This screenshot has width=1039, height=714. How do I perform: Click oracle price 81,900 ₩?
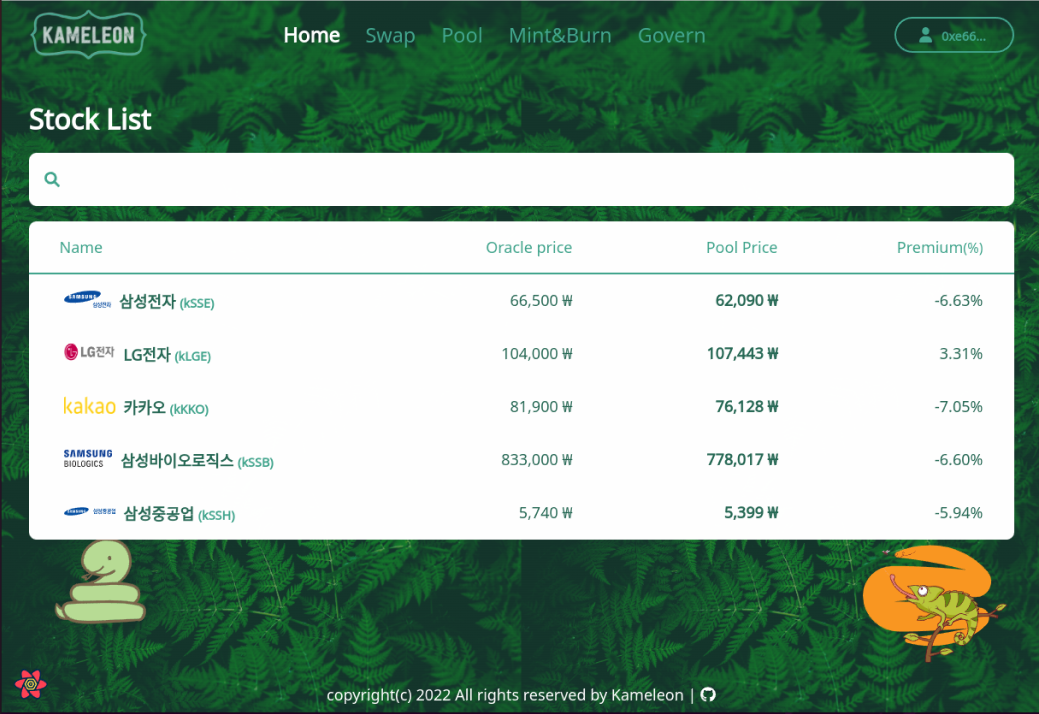click(x=541, y=406)
